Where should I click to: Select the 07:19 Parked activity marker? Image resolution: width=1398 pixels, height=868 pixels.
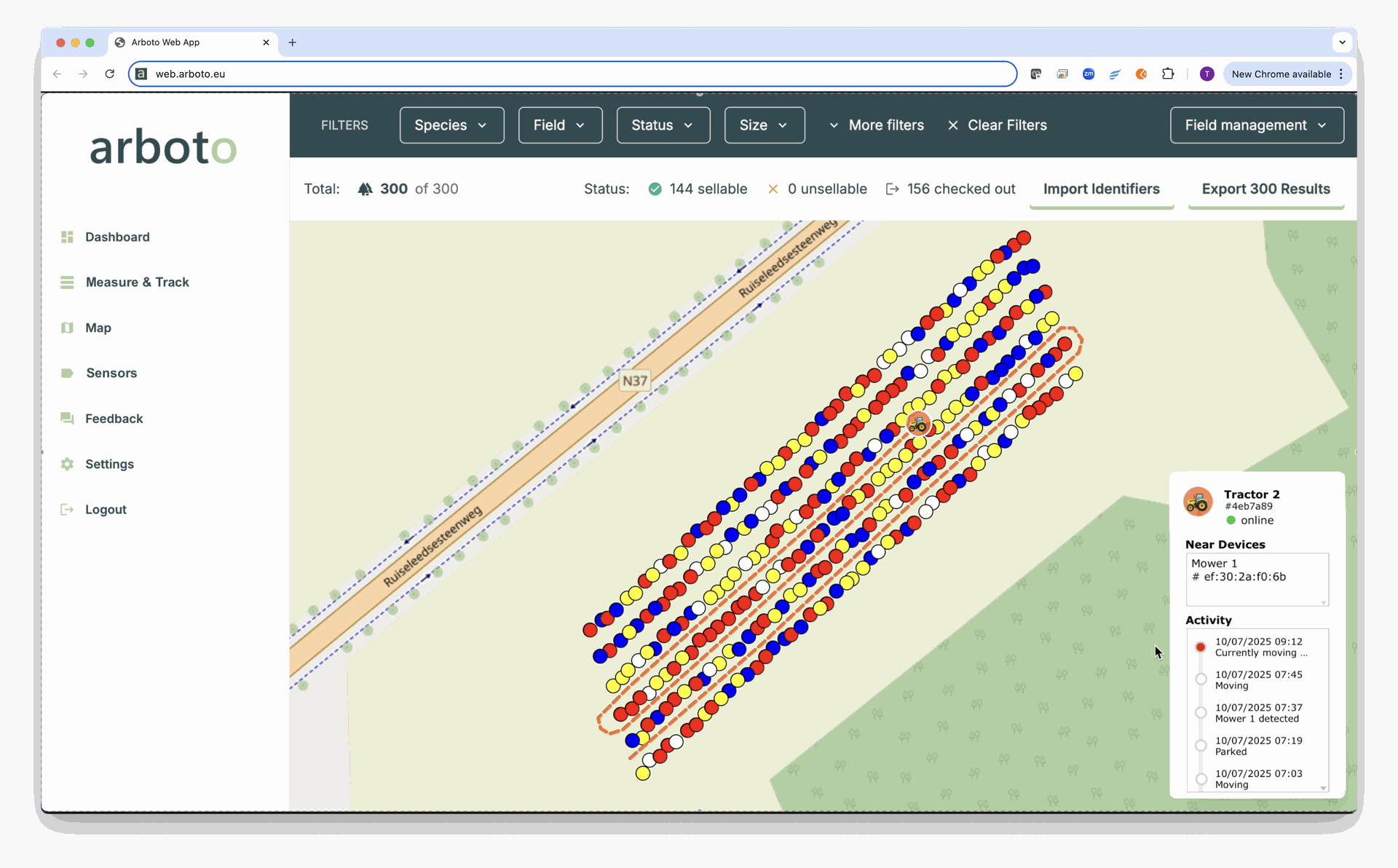coord(1201,746)
